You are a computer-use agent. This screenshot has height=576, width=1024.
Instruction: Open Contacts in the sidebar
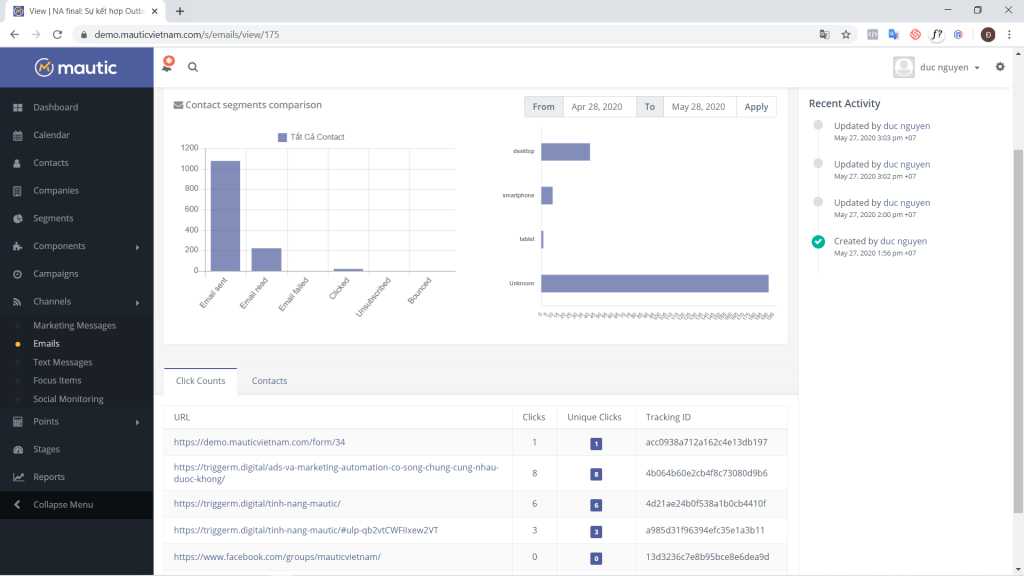(x=50, y=163)
